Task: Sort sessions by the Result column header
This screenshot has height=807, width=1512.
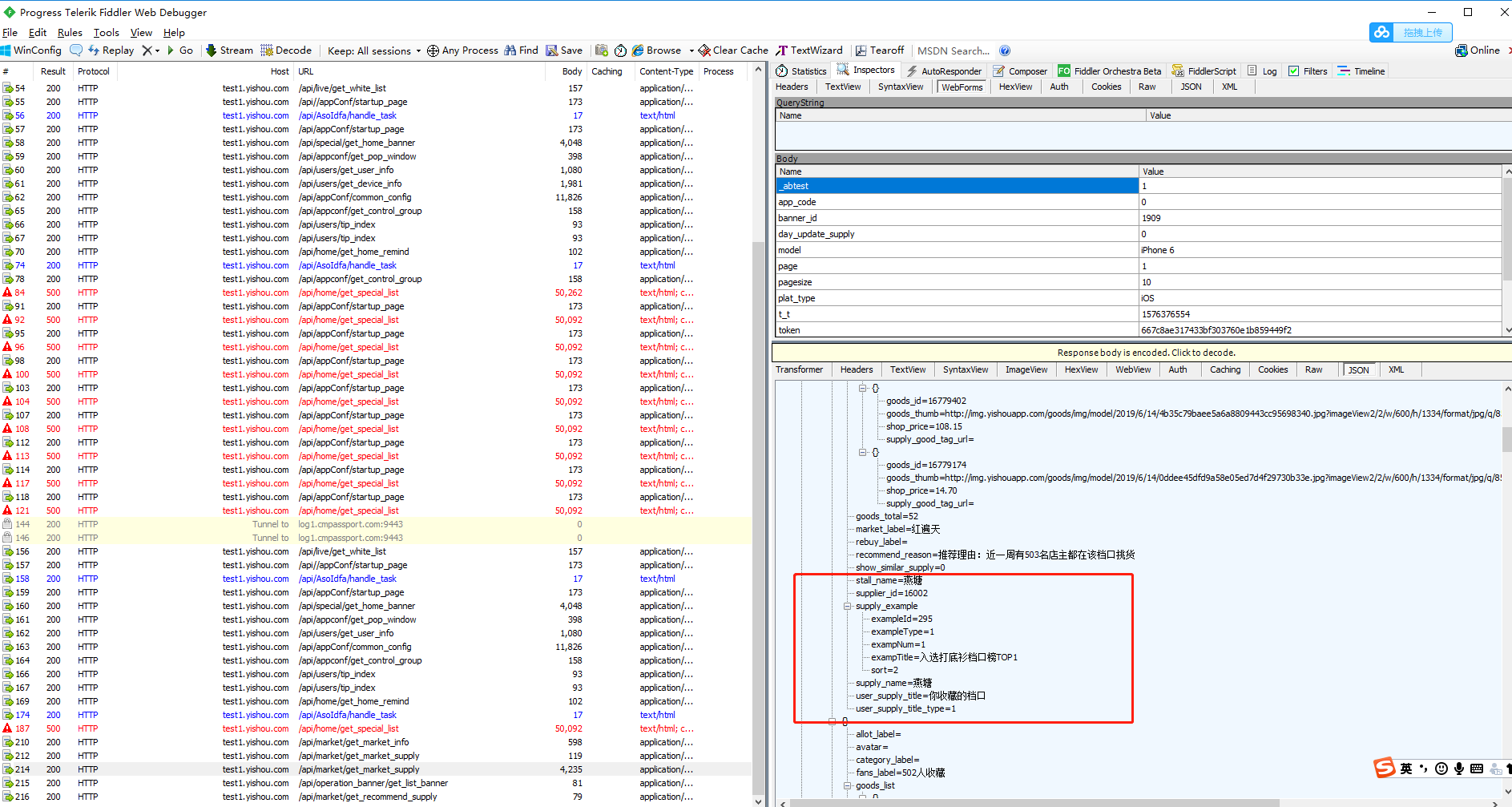Action: pyautogui.click(x=53, y=71)
